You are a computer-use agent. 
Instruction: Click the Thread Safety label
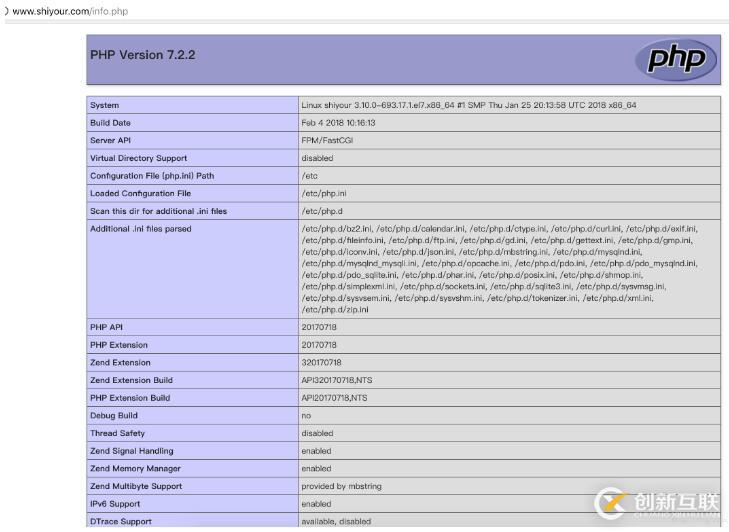118,433
